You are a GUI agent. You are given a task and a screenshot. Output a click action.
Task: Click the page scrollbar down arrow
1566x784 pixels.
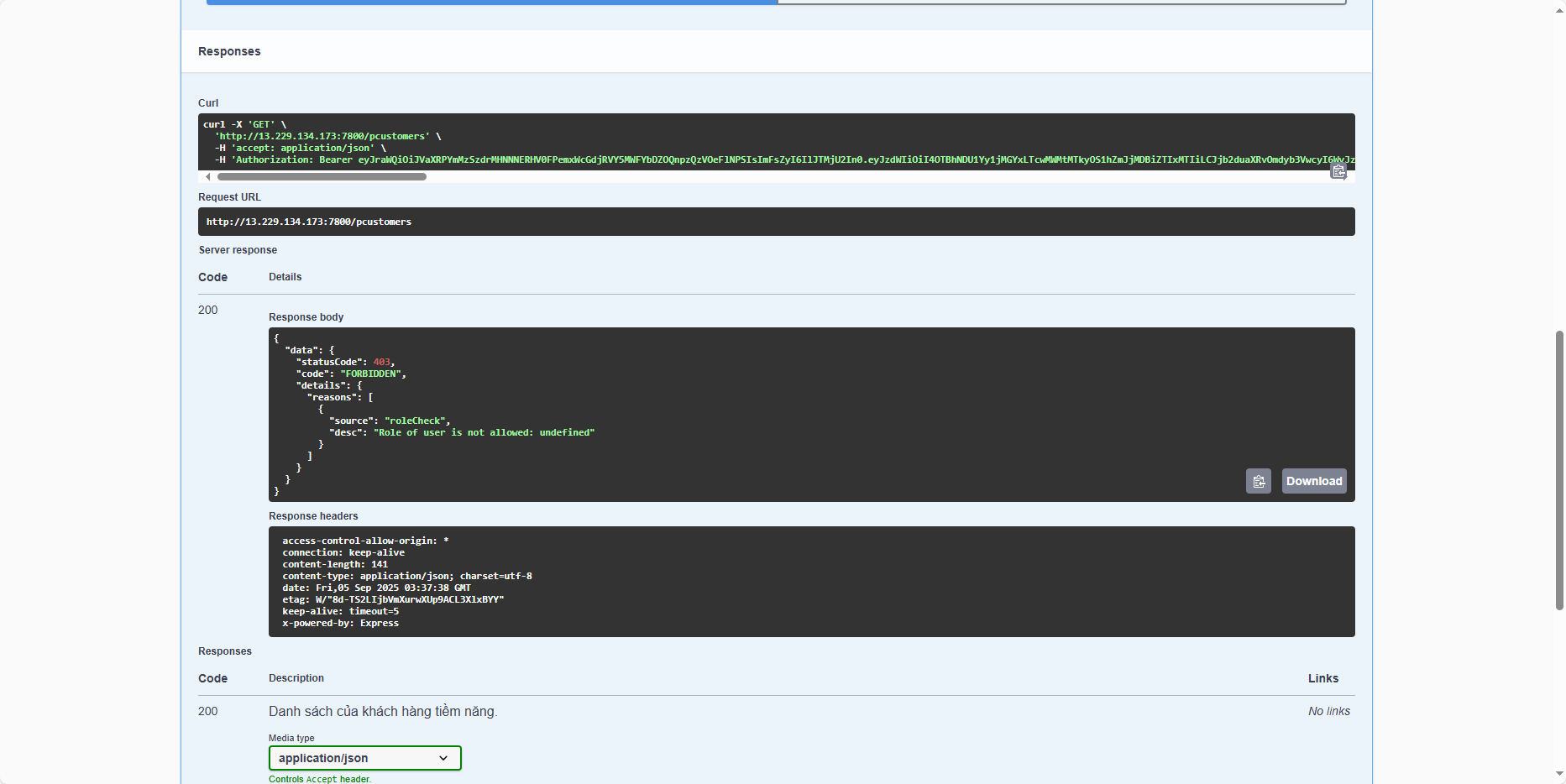coord(1559,774)
